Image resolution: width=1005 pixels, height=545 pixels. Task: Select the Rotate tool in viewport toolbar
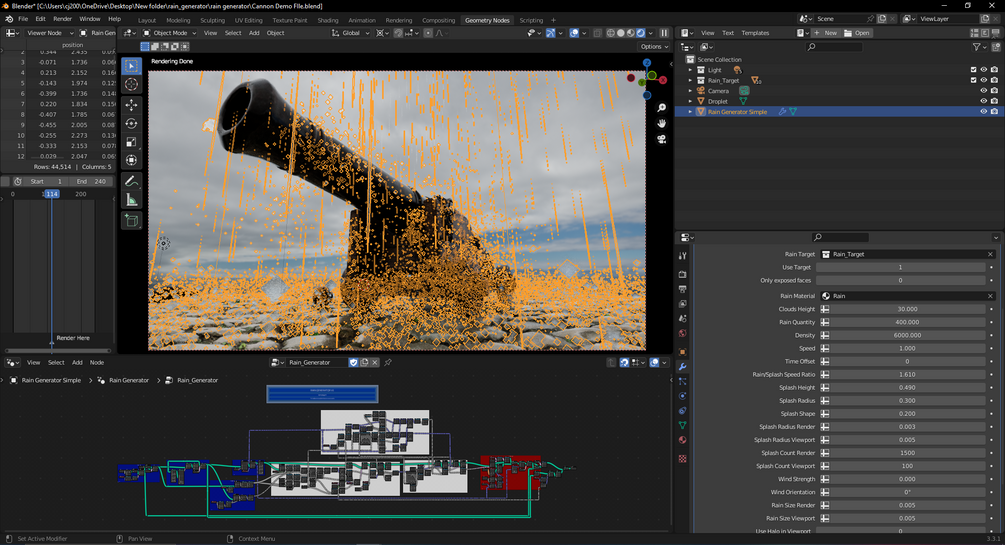pos(131,123)
